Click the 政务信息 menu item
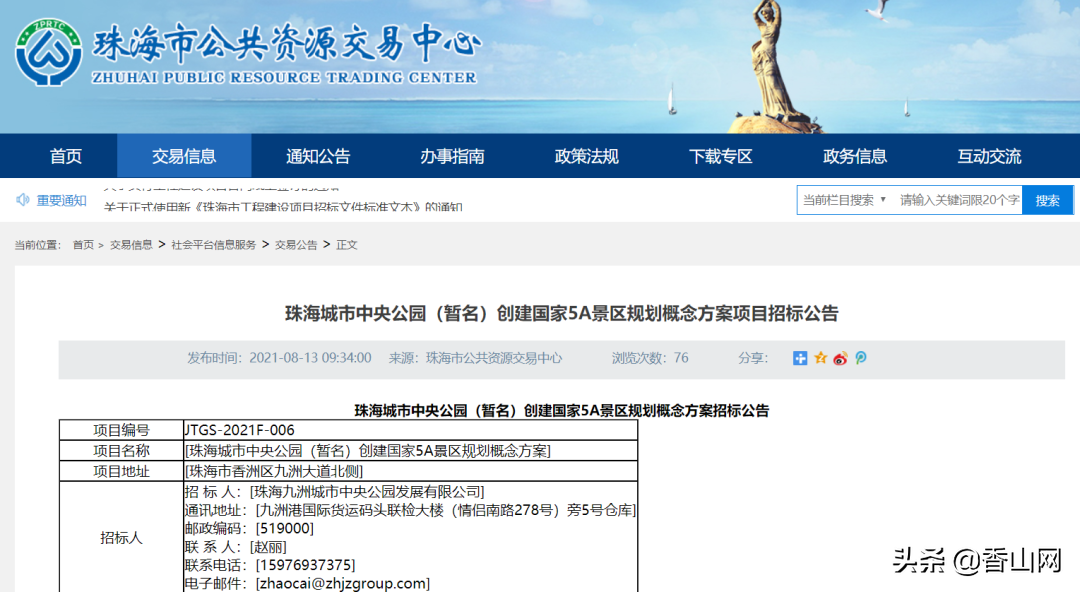Screen dimensions: 1080x592 tap(855, 156)
